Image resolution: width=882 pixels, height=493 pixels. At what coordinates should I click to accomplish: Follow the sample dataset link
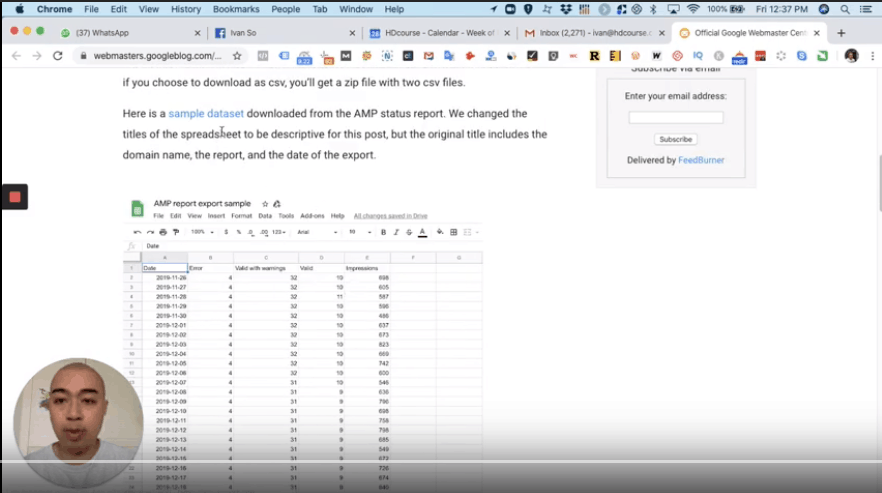tap(206, 114)
